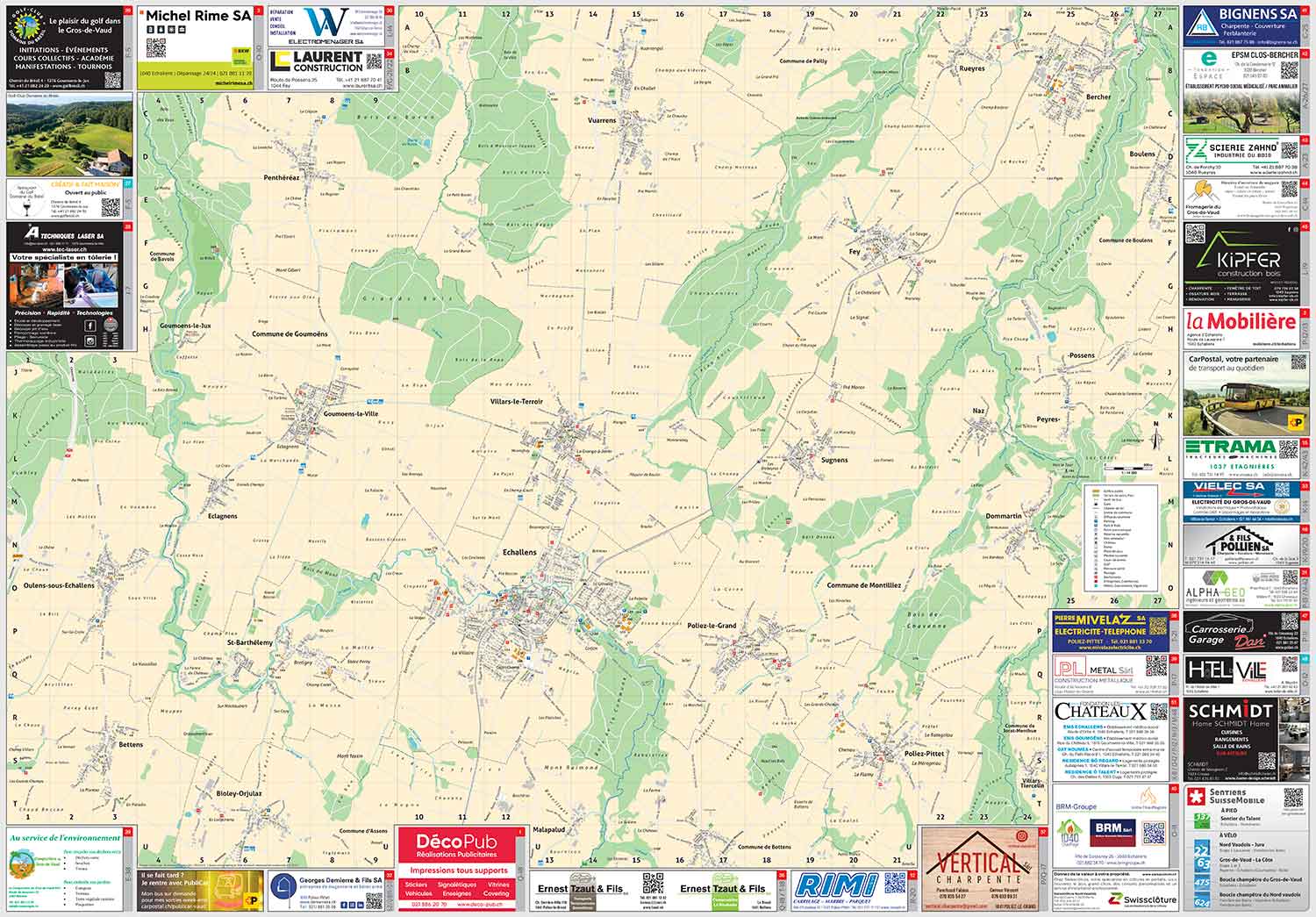1316x917 pixels.
Task: Click the QR code in the Etrama ad
Action: (x=1287, y=449)
